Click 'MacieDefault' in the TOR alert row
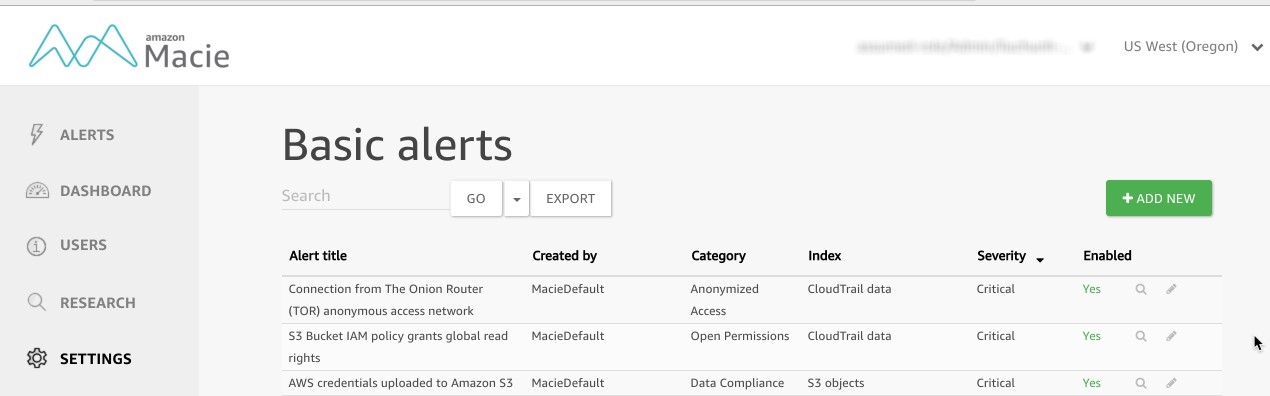1270x396 pixels. [x=568, y=289]
